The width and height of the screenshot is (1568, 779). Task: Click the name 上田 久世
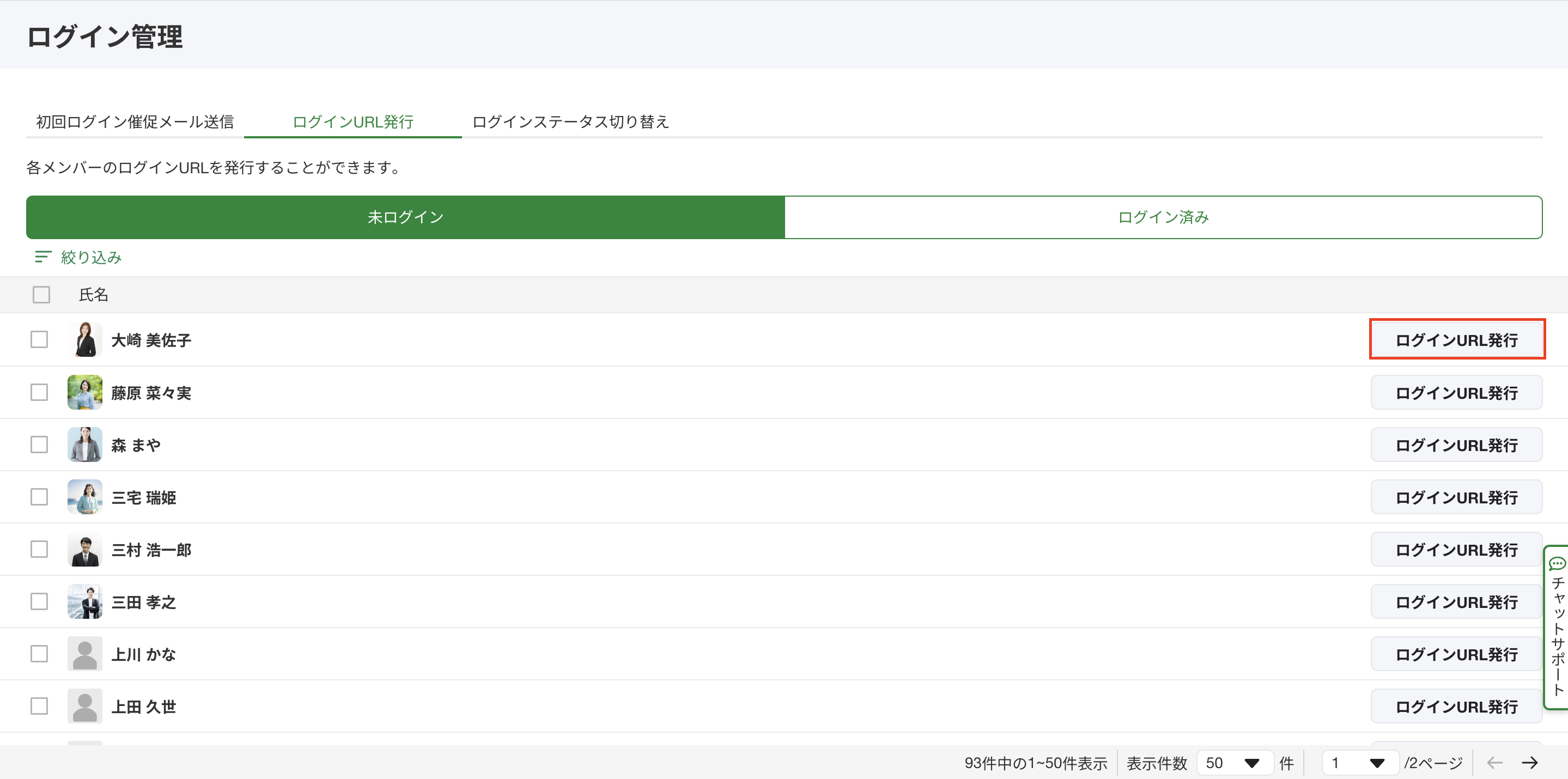144,707
